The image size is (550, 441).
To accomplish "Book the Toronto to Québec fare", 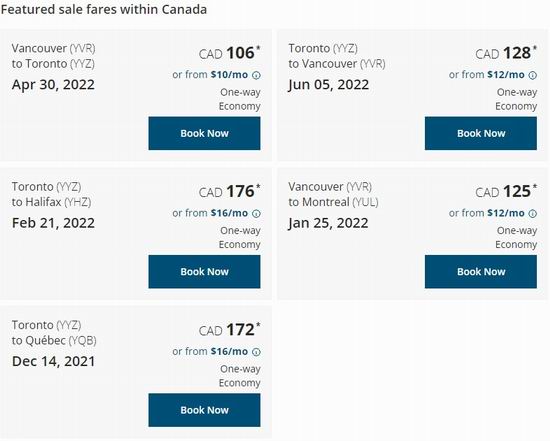I will click(x=204, y=410).
